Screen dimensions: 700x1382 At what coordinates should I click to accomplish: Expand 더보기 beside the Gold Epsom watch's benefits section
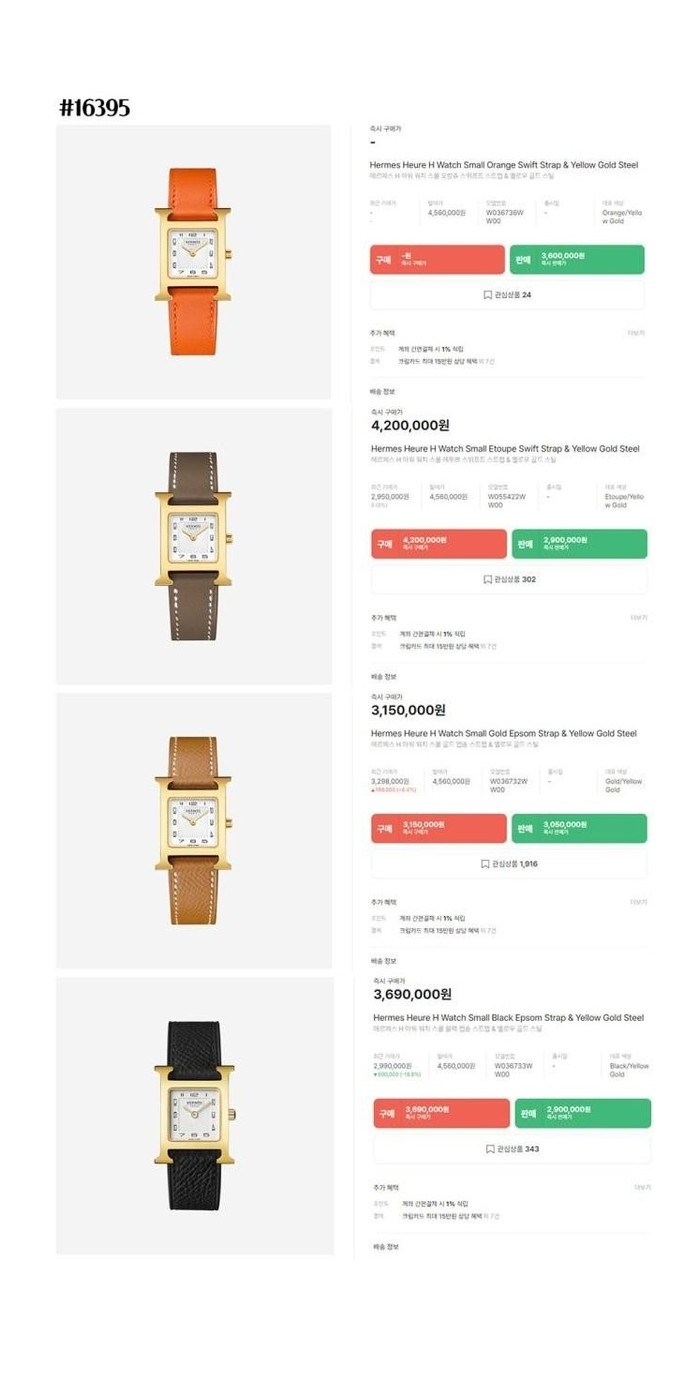[x=638, y=902]
